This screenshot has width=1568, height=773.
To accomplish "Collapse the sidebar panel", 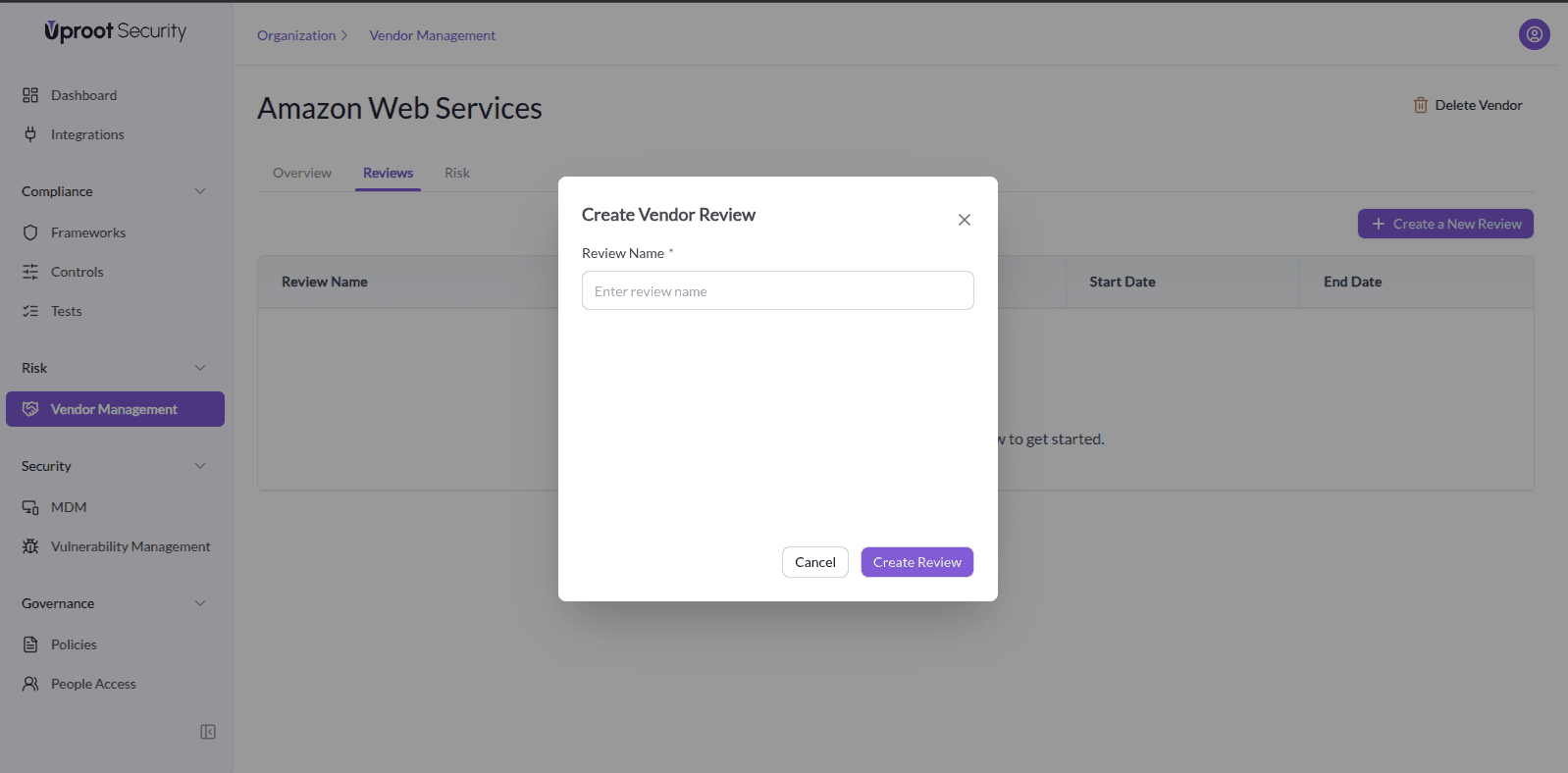I will (x=208, y=732).
